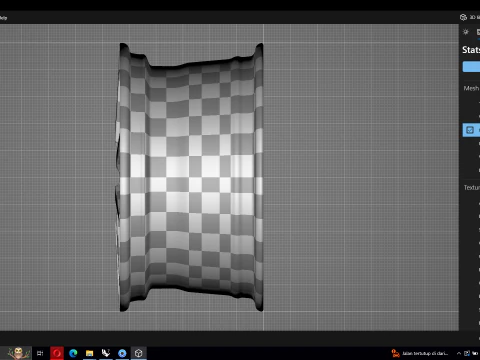Launch Opera browser from the taskbar
This screenshot has width=480, height=360.
coord(57,353)
